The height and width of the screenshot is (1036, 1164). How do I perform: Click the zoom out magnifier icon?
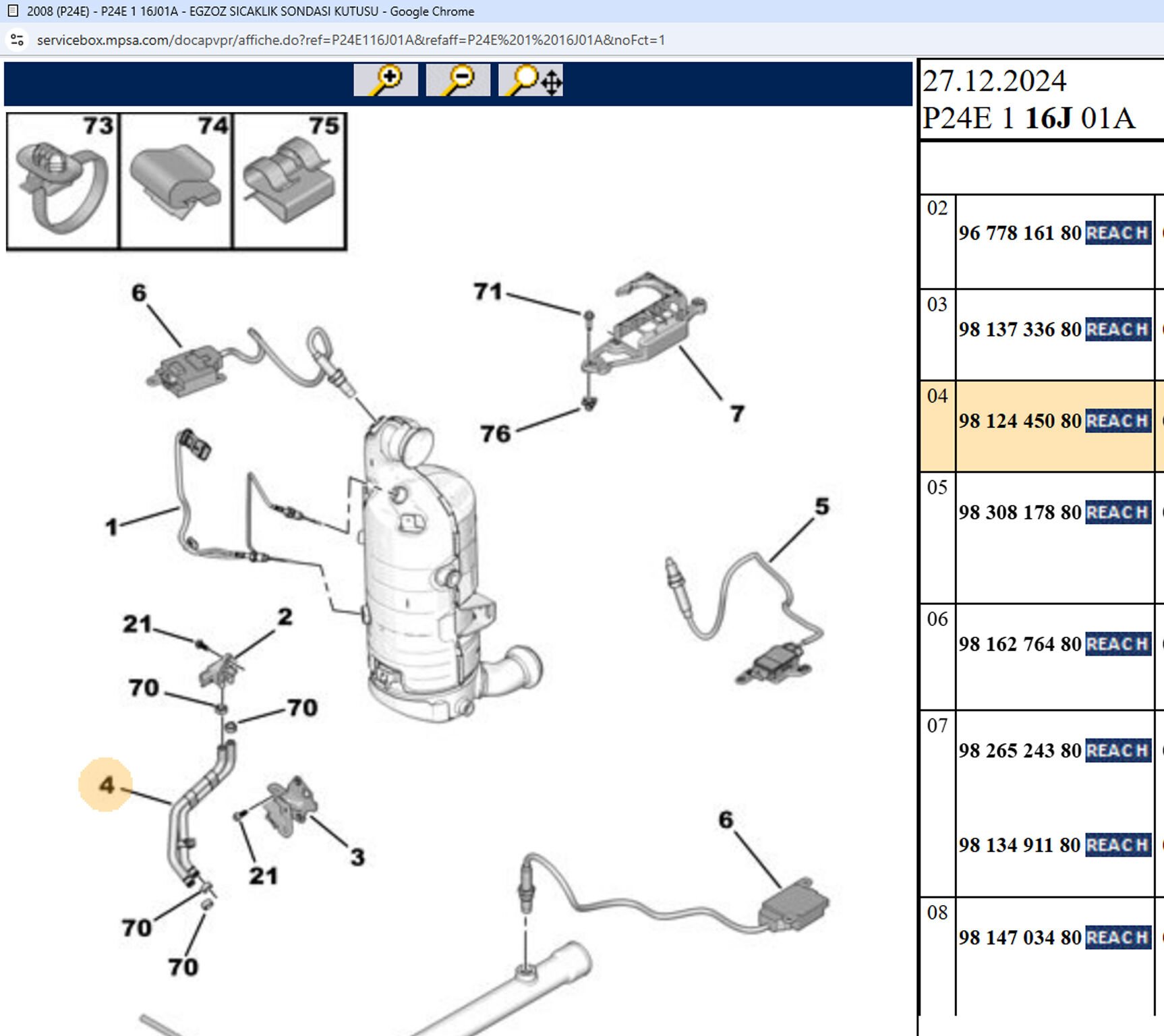458,80
